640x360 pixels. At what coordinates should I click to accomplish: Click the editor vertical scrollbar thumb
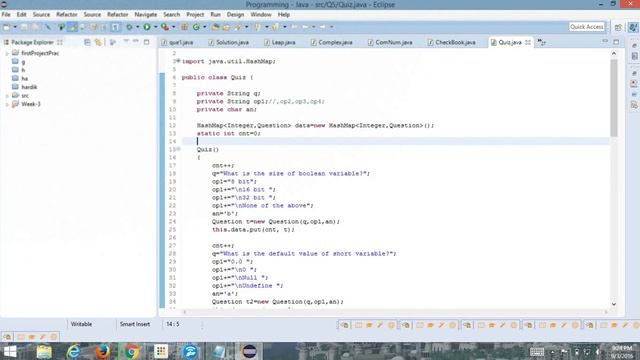pos(613,98)
